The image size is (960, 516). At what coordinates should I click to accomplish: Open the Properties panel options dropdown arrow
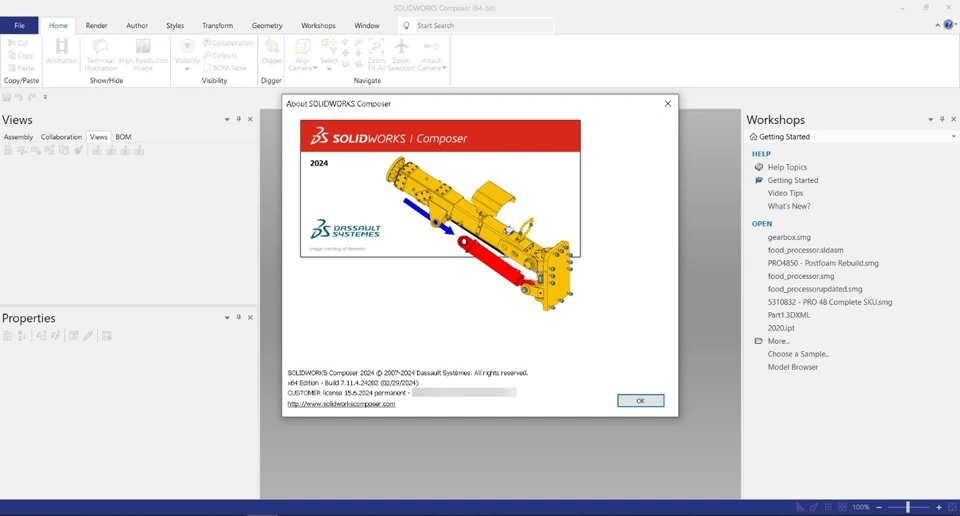(x=227, y=318)
